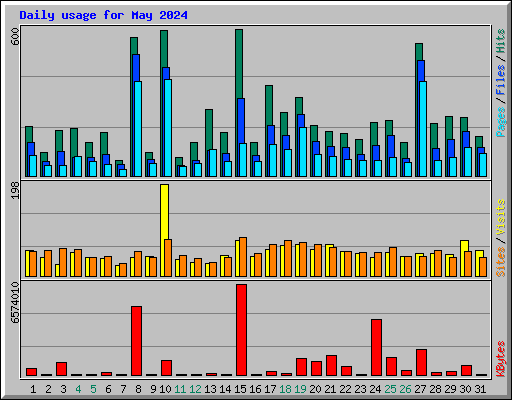
Task: Click the '6574010' axis label
Action: (x=15, y=302)
